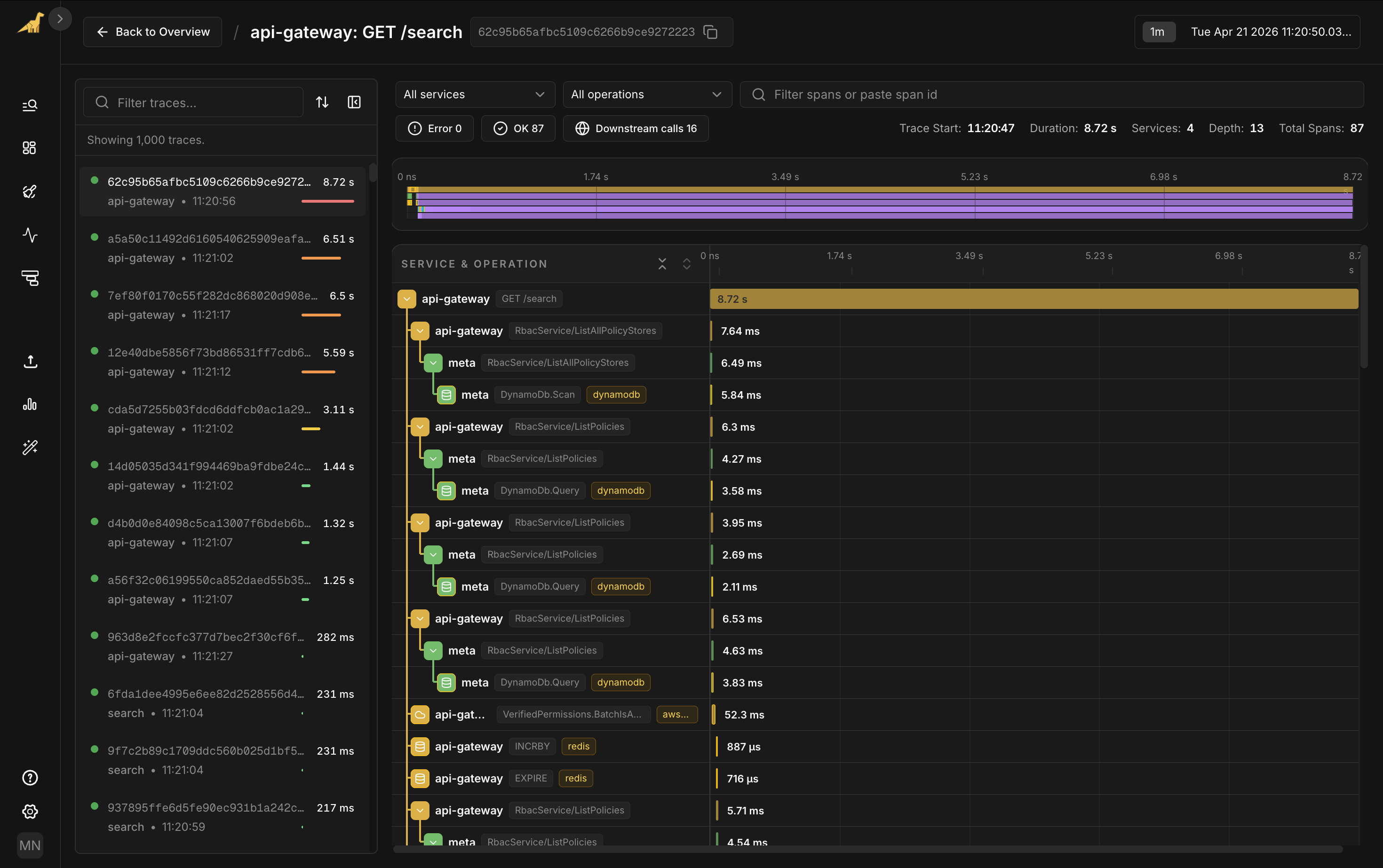Toggle the Downstream calls 16 filter
Image resolution: width=1383 pixels, height=868 pixels.
click(x=636, y=128)
